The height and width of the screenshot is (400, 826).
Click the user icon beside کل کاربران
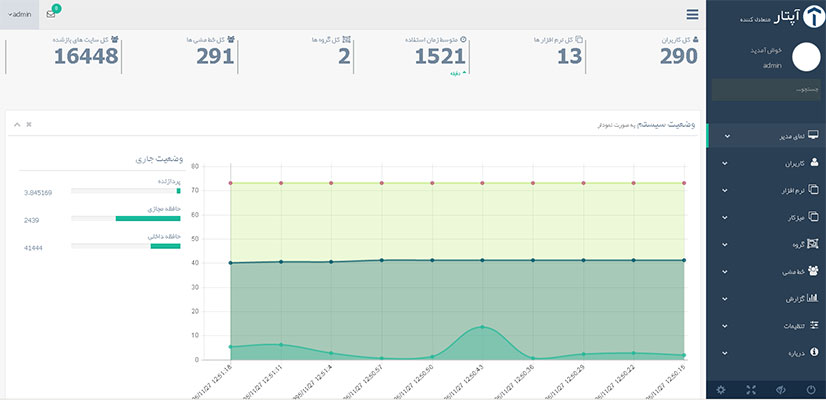[x=695, y=40]
